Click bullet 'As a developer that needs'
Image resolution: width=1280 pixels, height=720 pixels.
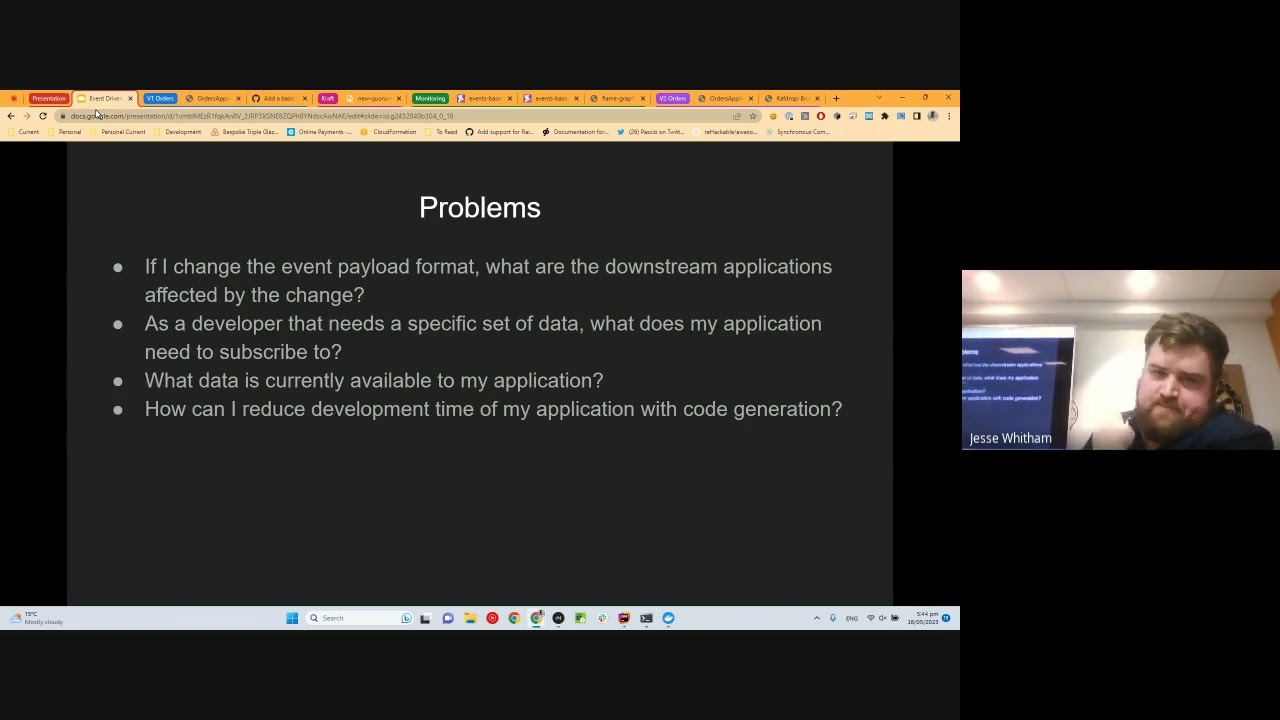tap(483, 338)
